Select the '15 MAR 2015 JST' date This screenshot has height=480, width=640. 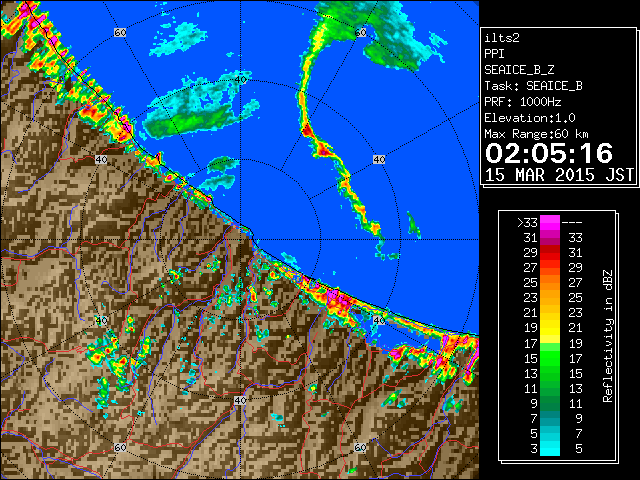pyautogui.click(x=559, y=175)
